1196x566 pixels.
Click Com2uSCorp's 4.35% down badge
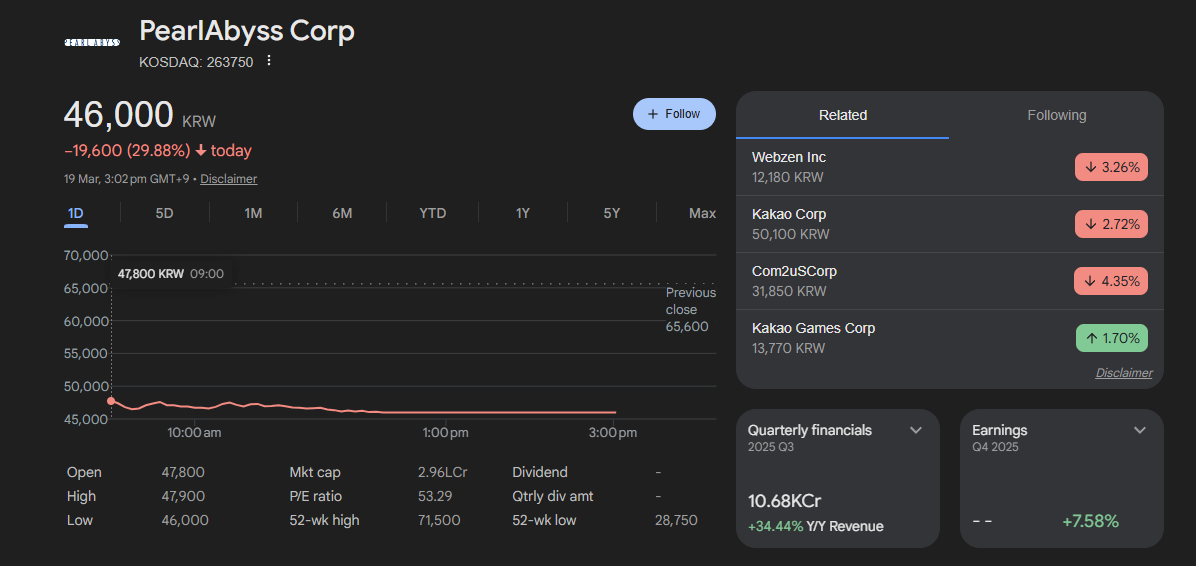pyautogui.click(x=1111, y=281)
